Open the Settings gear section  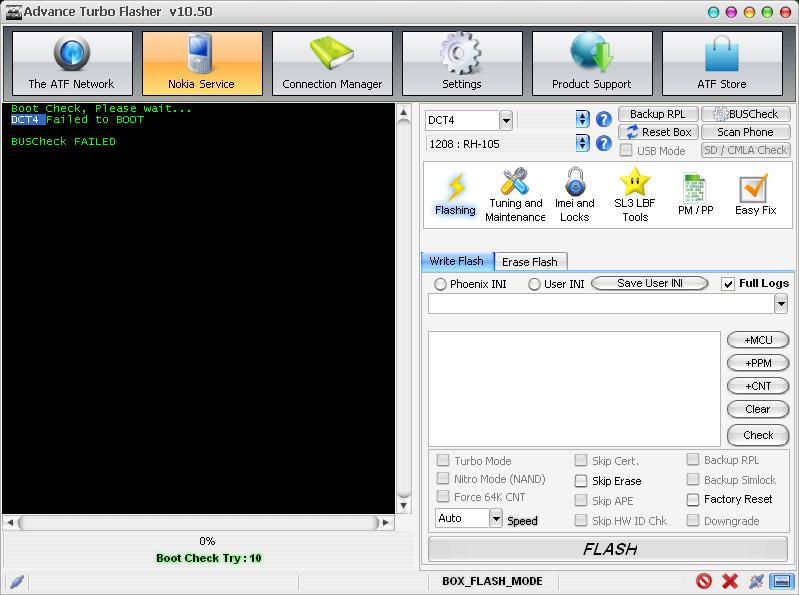click(462, 63)
